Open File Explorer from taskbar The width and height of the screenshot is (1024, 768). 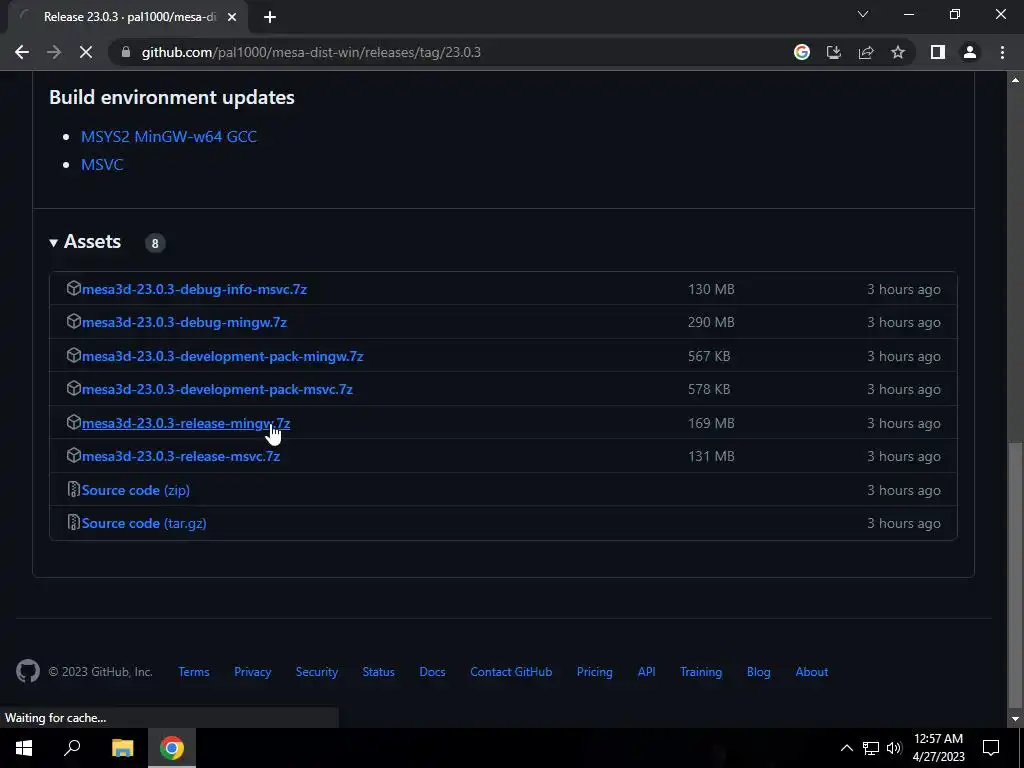click(x=122, y=748)
